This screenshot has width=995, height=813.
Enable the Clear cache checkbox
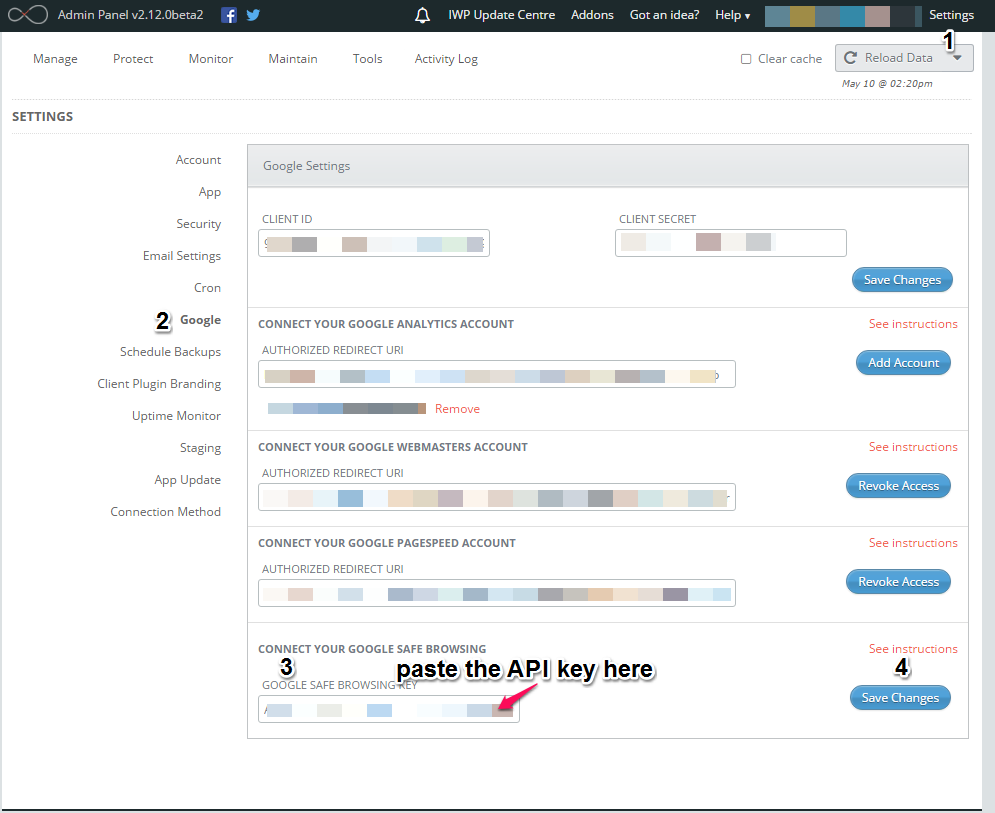(746, 59)
